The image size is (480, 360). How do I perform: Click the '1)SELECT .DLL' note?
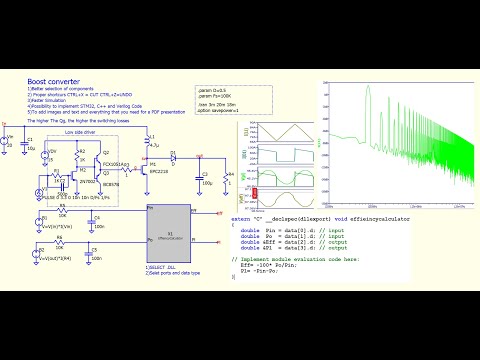pyautogui.click(x=160, y=267)
